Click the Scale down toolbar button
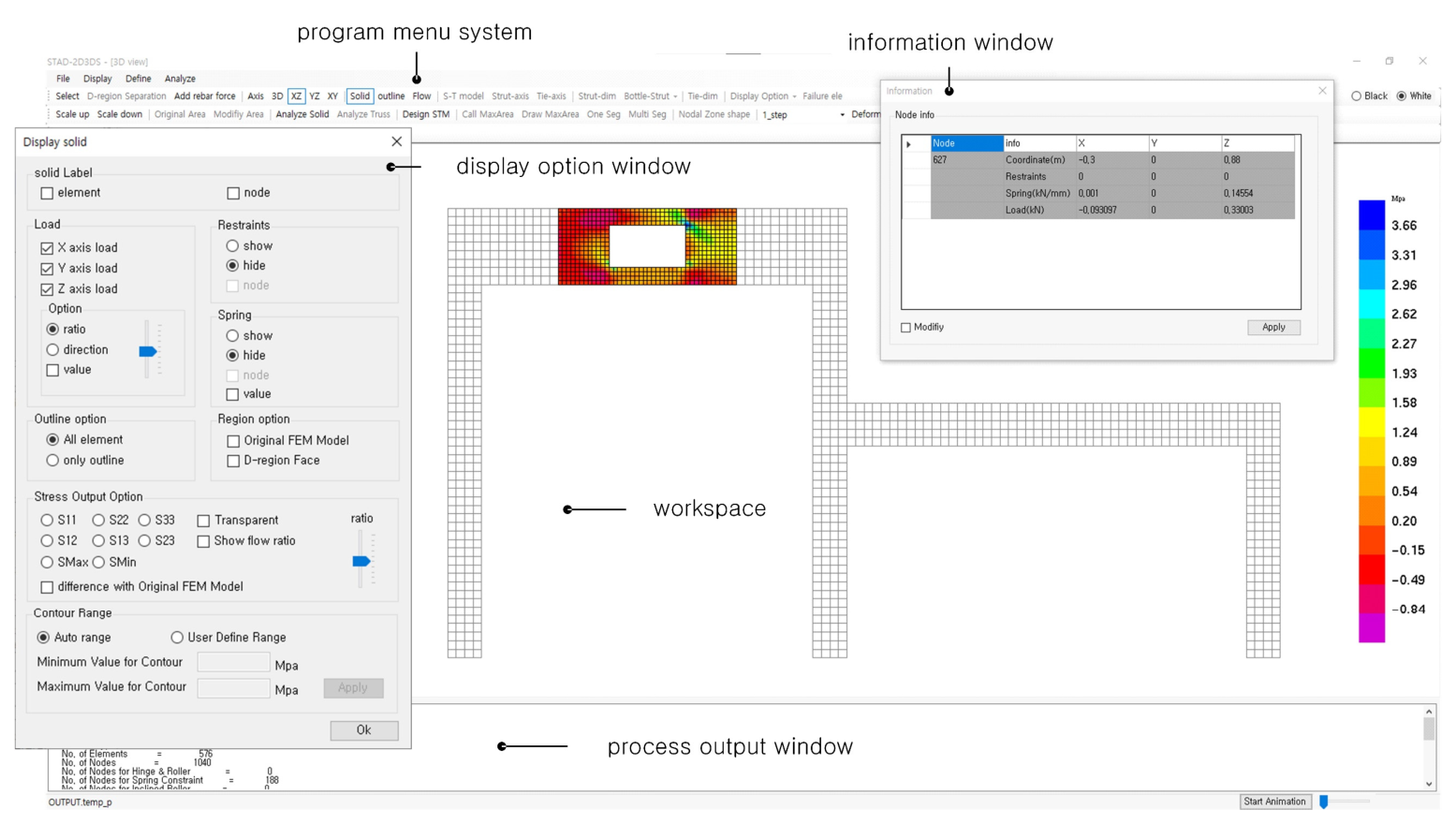 (x=120, y=114)
